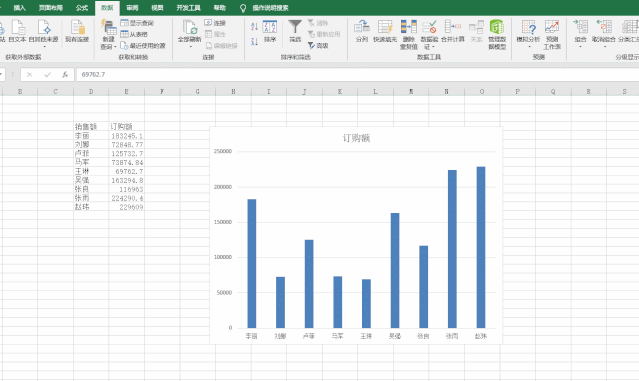Viewport: 639px width, 381px height.
Task: Expand the From Other Sources (自其他来源) dropdown
Action: pos(44,47)
